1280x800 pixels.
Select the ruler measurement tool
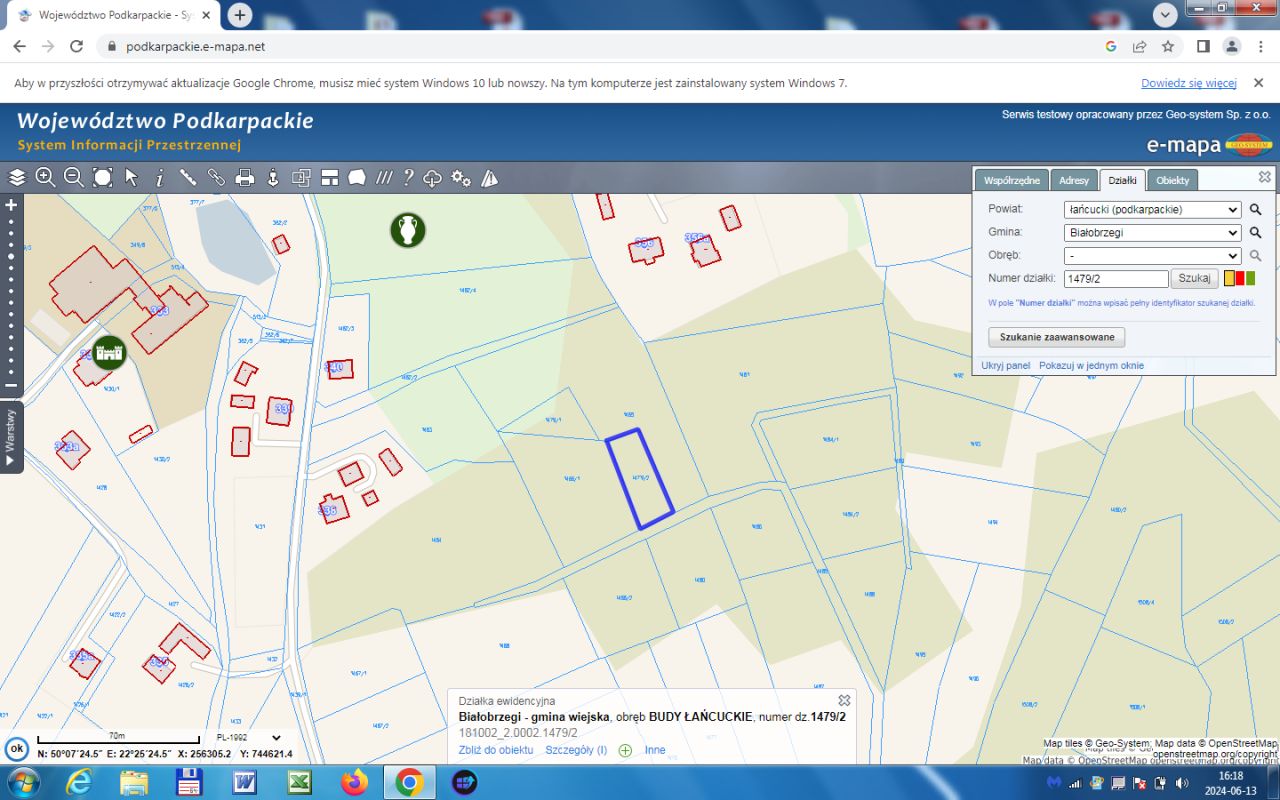pyautogui.click(x=187, y=178)
